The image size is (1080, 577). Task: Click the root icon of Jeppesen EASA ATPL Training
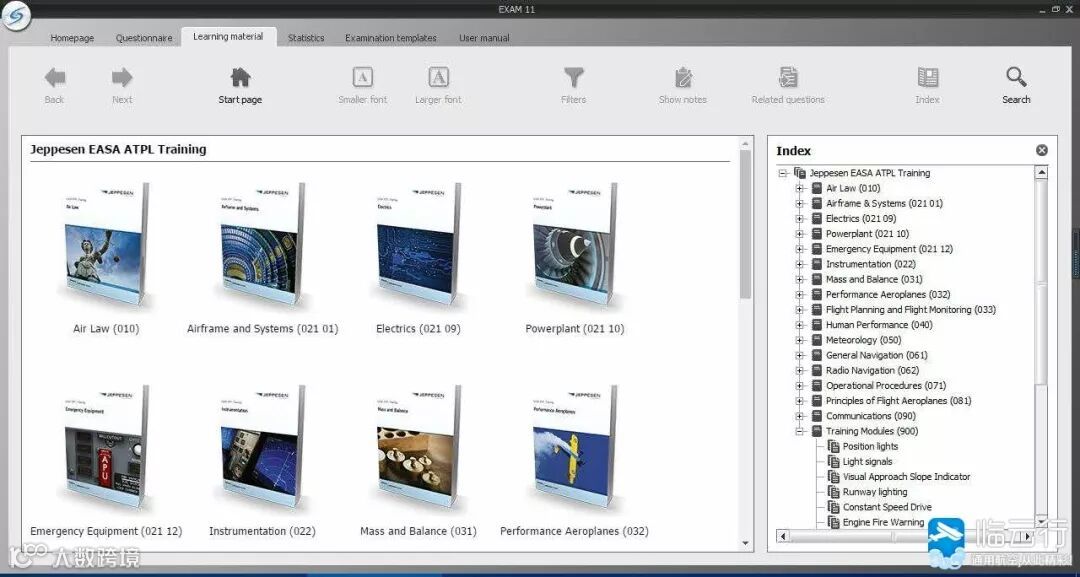click(x=800, y=173)
